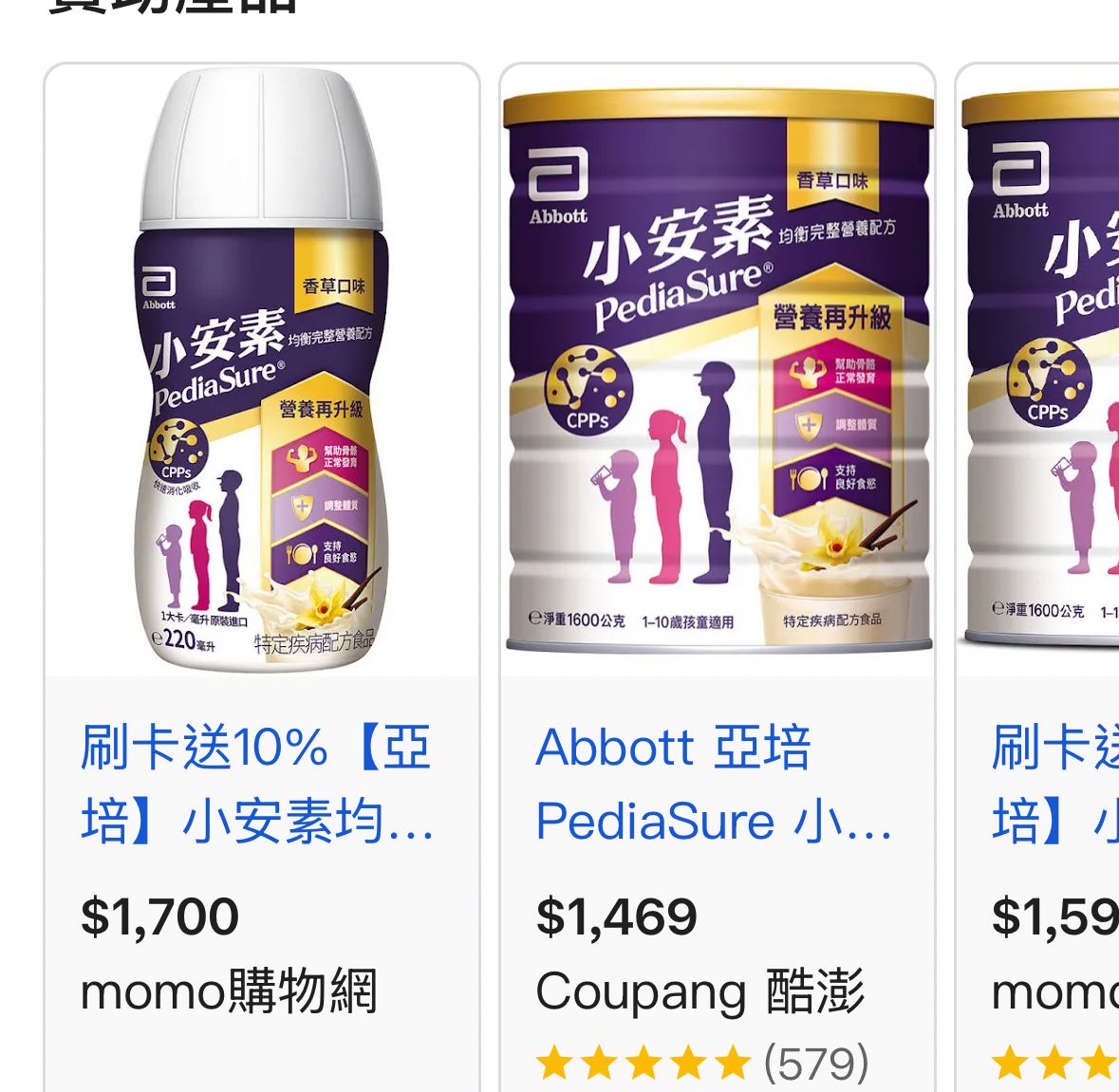Select the $1,700 price on the momo listing
The image size is (1119, 1092).
(159, 916)
